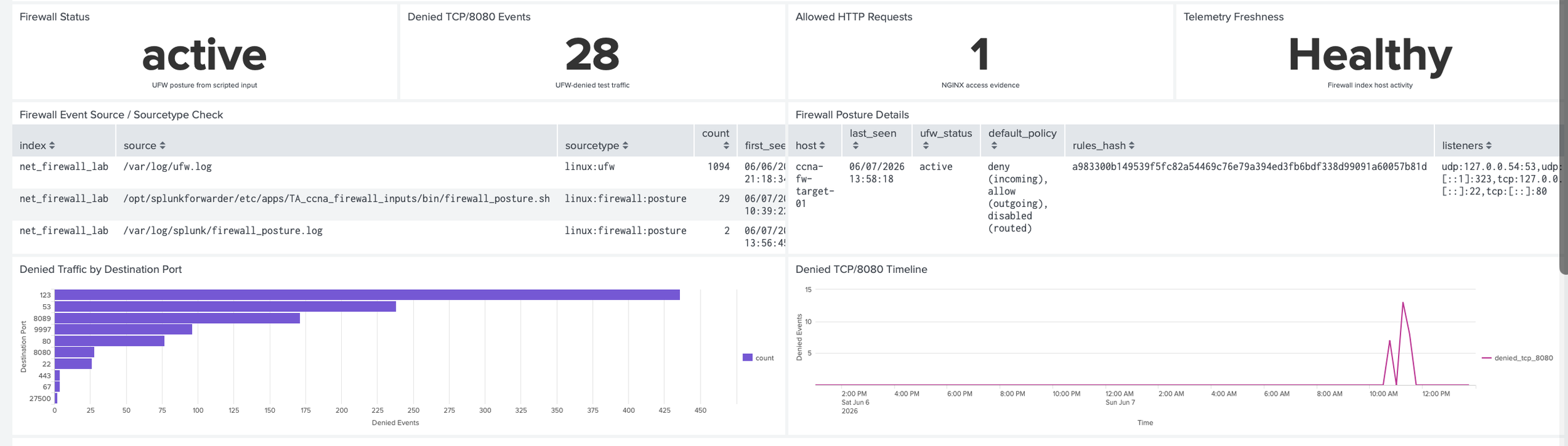Click count value 2 in last row
The image size is (1568, 446).
(x=727, y=231)
